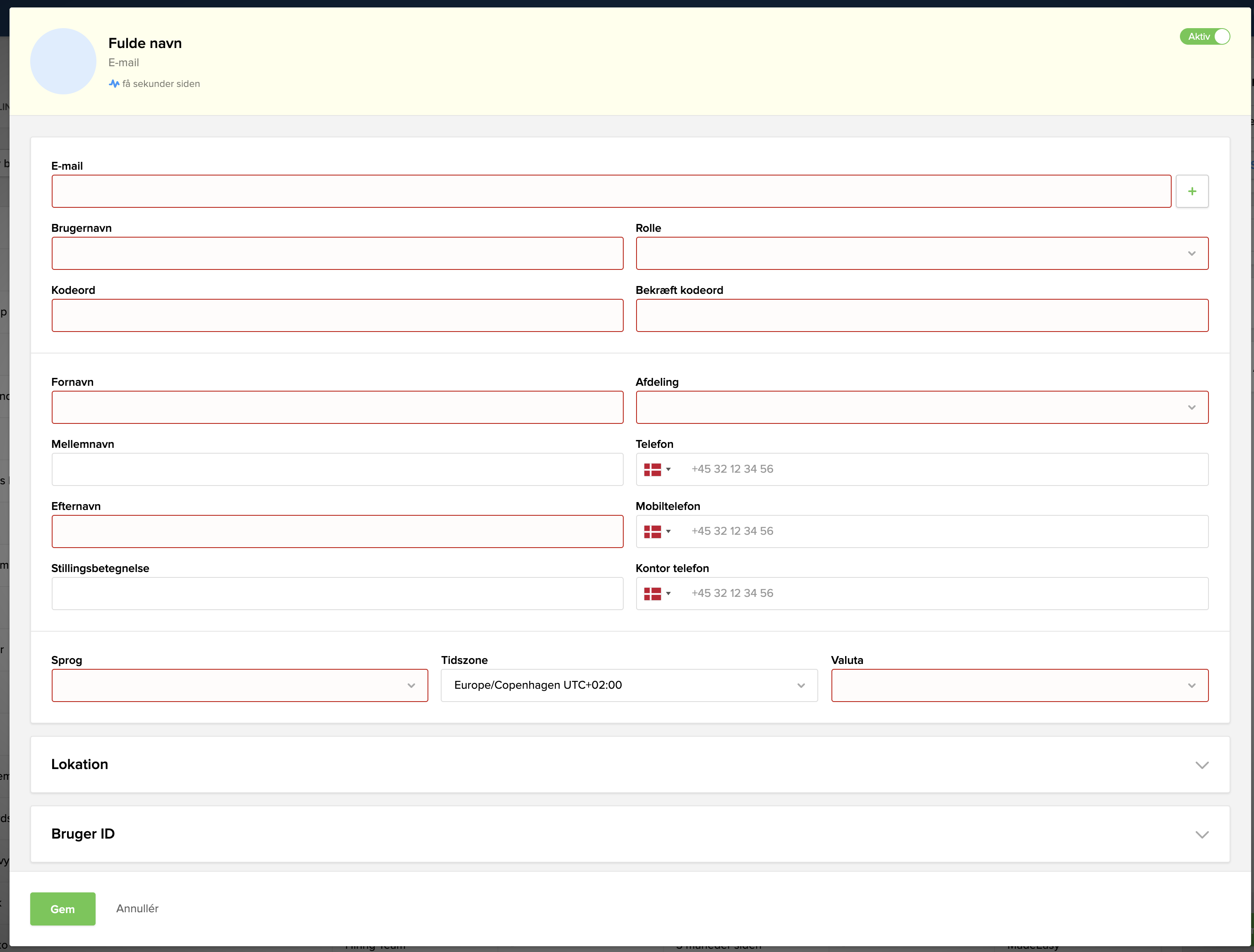1254x952 pixels.
Task: Click the Annullér link
Action: pos(137,909)
